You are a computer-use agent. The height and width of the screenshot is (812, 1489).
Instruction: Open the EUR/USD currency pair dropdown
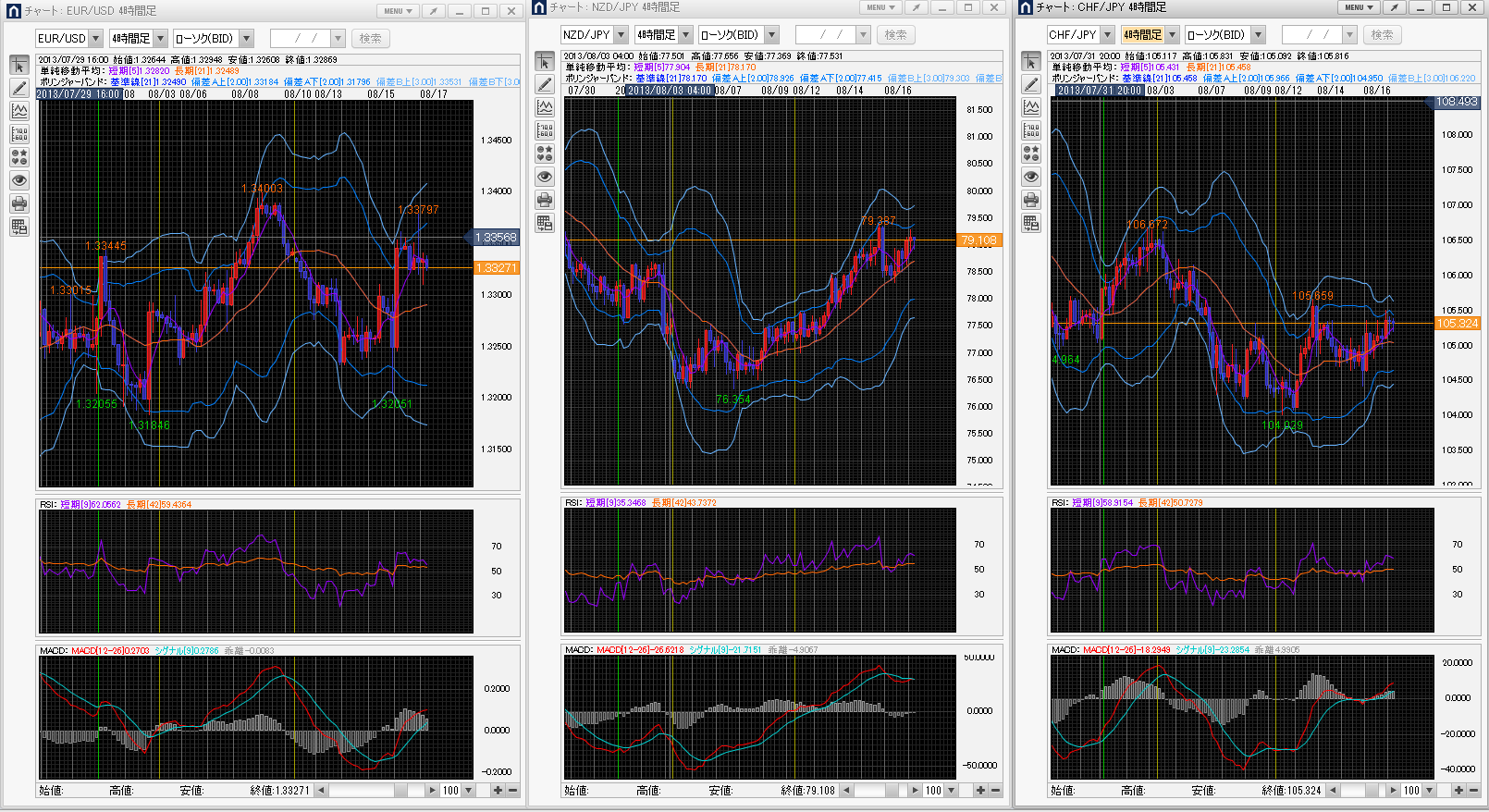click(x=95, y=39)
